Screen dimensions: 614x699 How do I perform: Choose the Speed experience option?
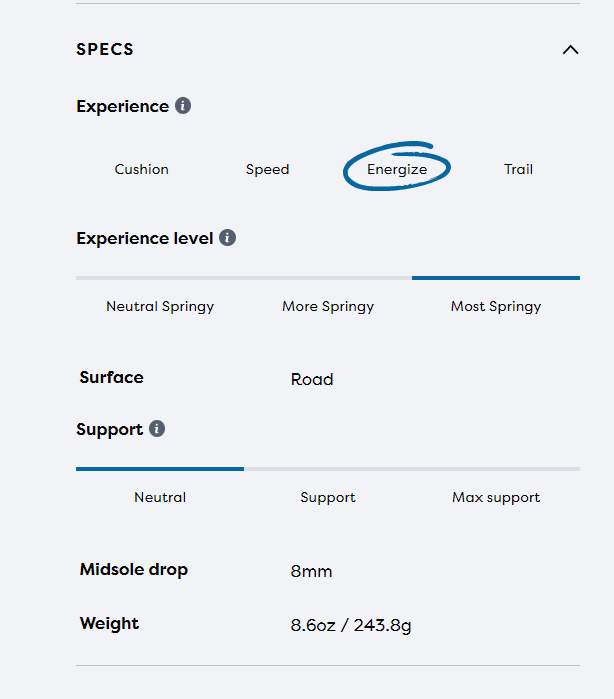pos(267,169)
